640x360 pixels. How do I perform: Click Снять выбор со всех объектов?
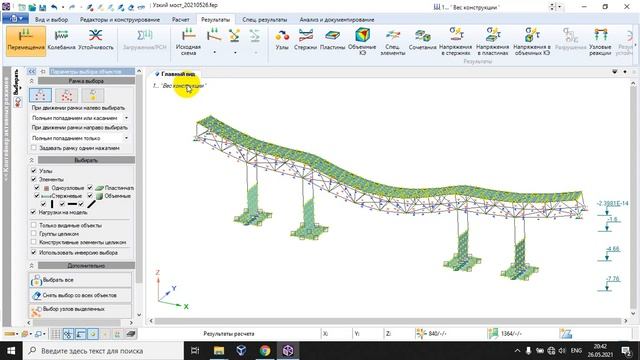coord(80,295)
